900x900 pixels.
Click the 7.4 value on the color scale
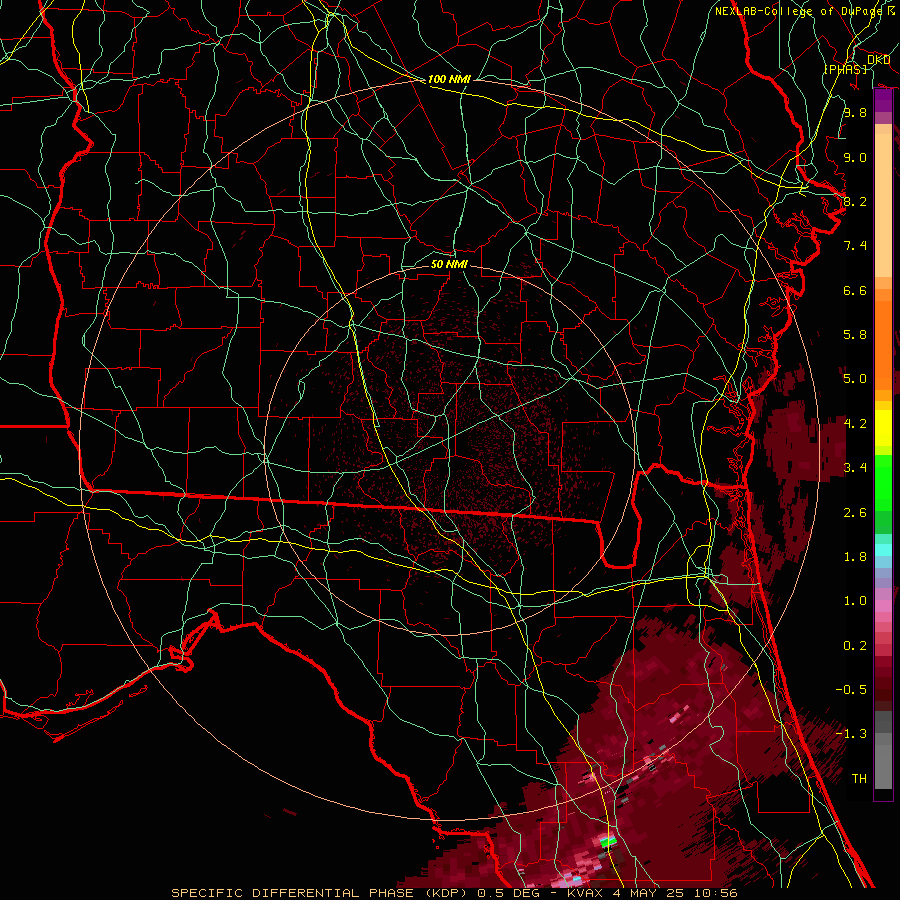tap(855, 246)
